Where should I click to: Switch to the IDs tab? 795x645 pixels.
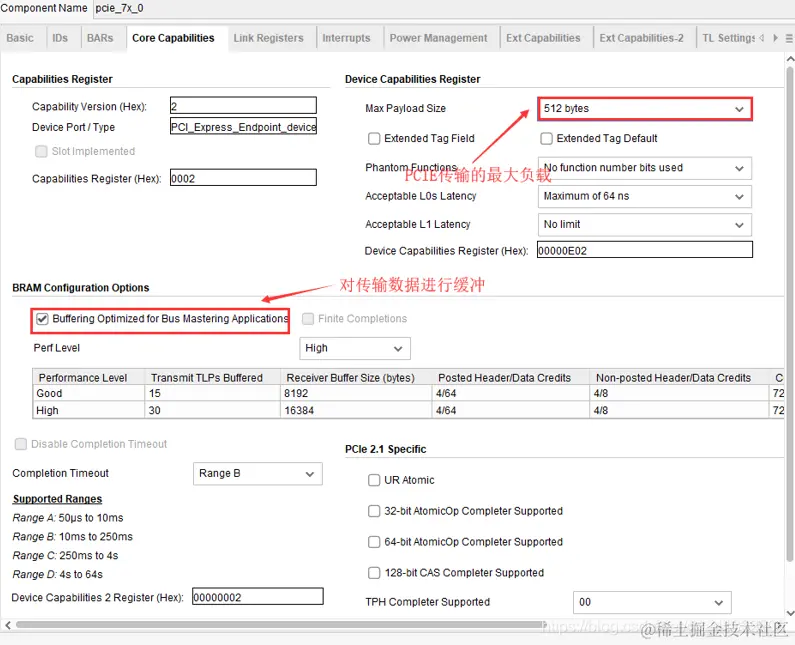click(60, 38)
